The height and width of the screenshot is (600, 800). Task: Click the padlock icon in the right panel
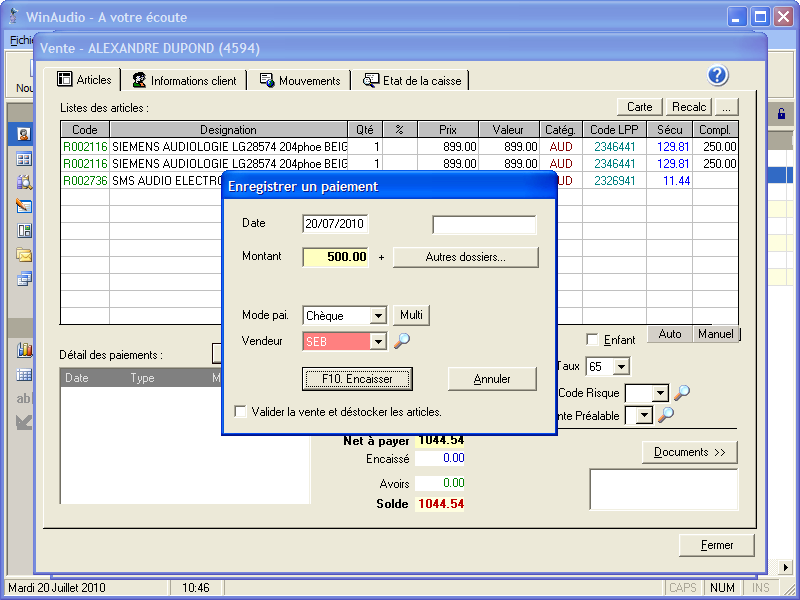780,114
